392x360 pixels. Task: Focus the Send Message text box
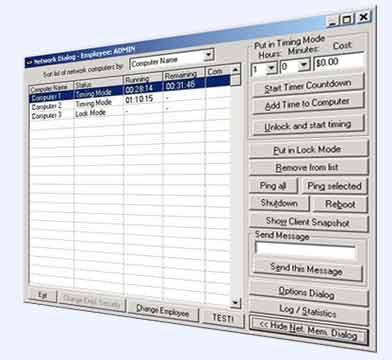point(305,251)
